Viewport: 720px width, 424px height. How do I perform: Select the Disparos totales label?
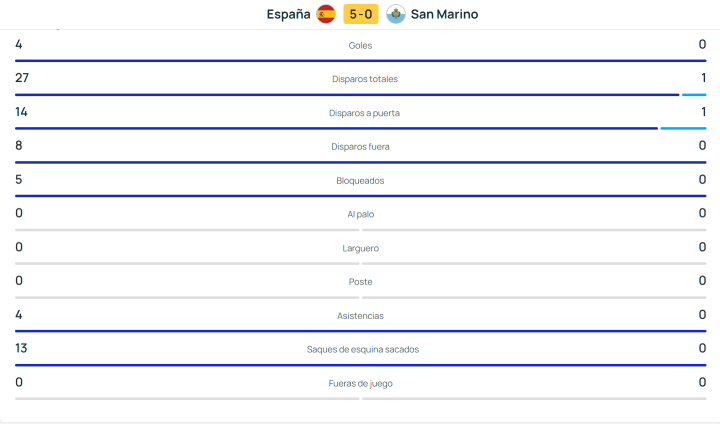pos(360,79)
